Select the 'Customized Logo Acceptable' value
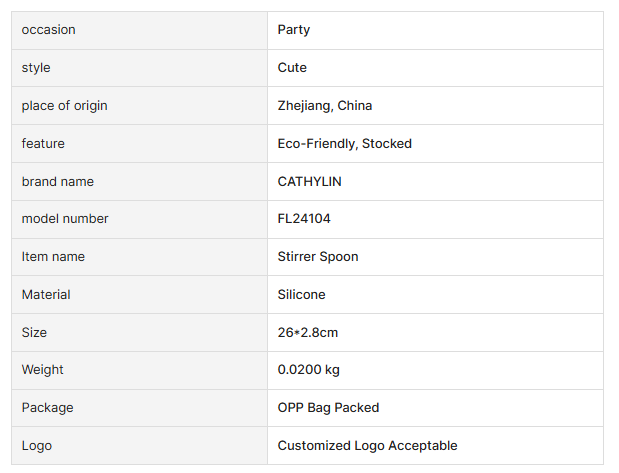Viewport: 619px width, 473px height. [x=367, y=446]
